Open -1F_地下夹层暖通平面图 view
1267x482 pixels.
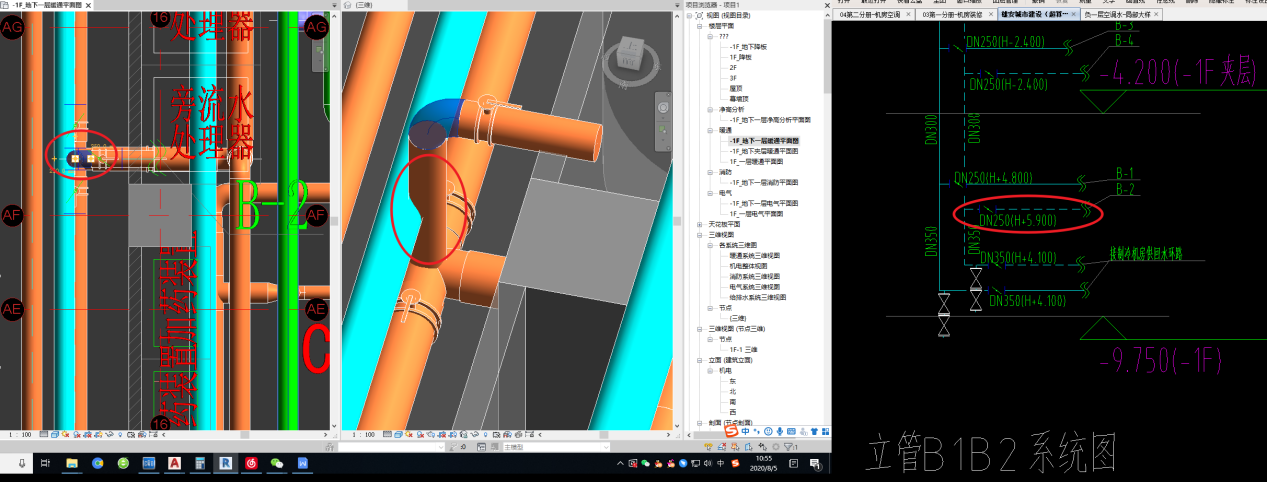764,151
